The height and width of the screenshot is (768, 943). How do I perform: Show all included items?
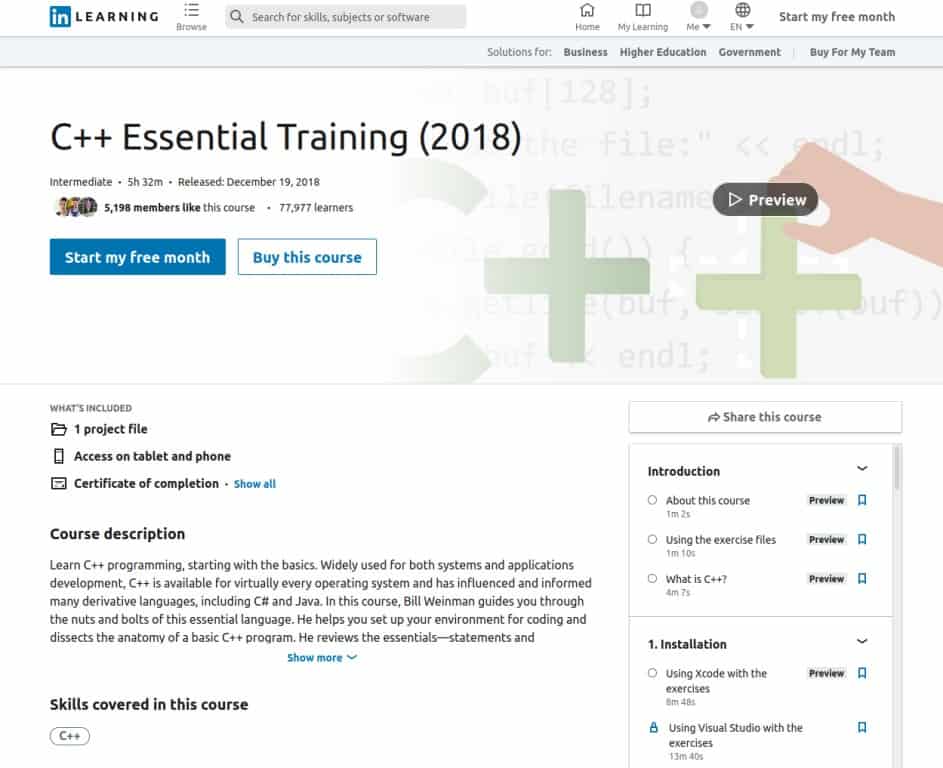point(255,484)
